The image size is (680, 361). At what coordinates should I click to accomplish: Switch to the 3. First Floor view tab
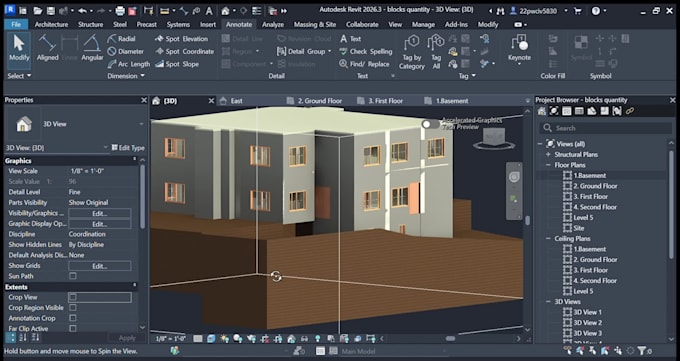pyautogui.click(x=386, y=101)
